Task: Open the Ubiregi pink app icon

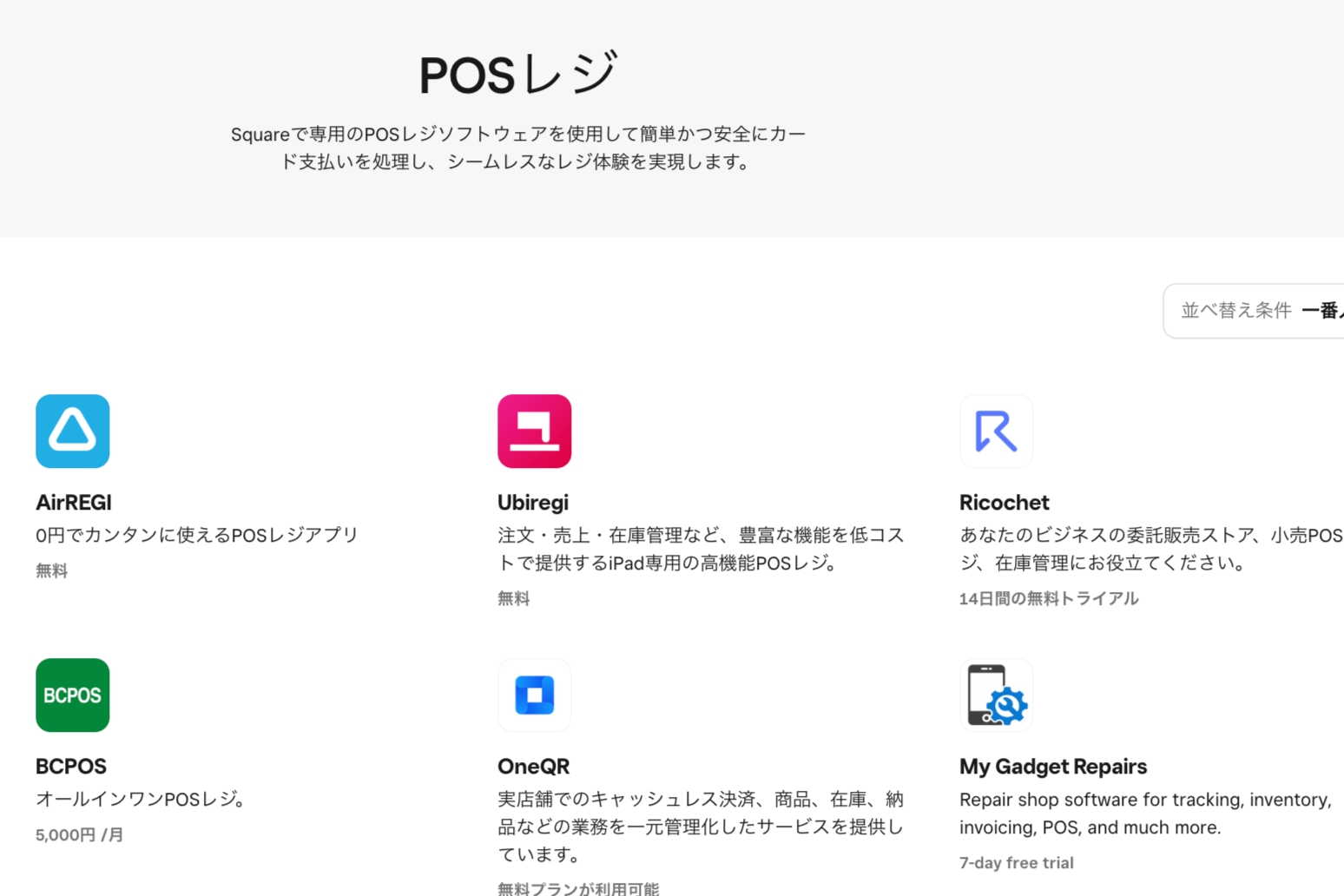Action: click(535, 432)
